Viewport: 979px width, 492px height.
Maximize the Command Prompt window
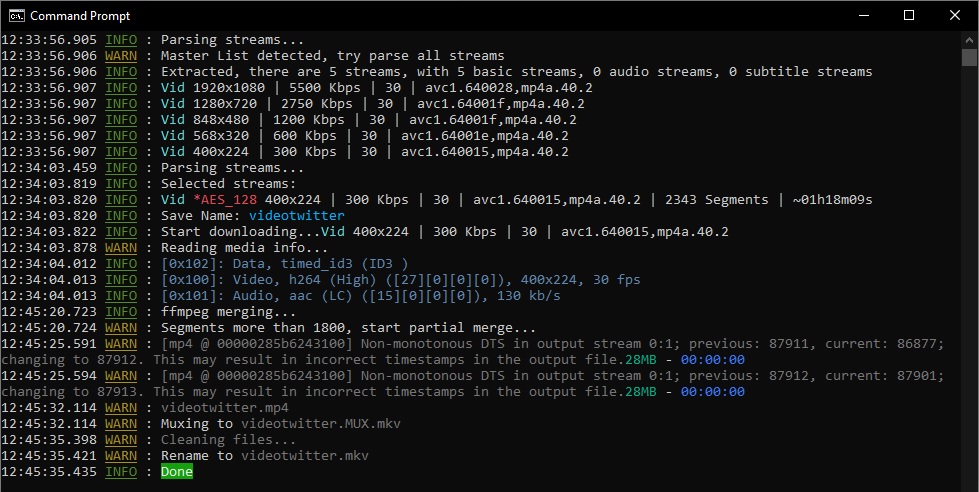pyautogui.click(x=909, y=16)
